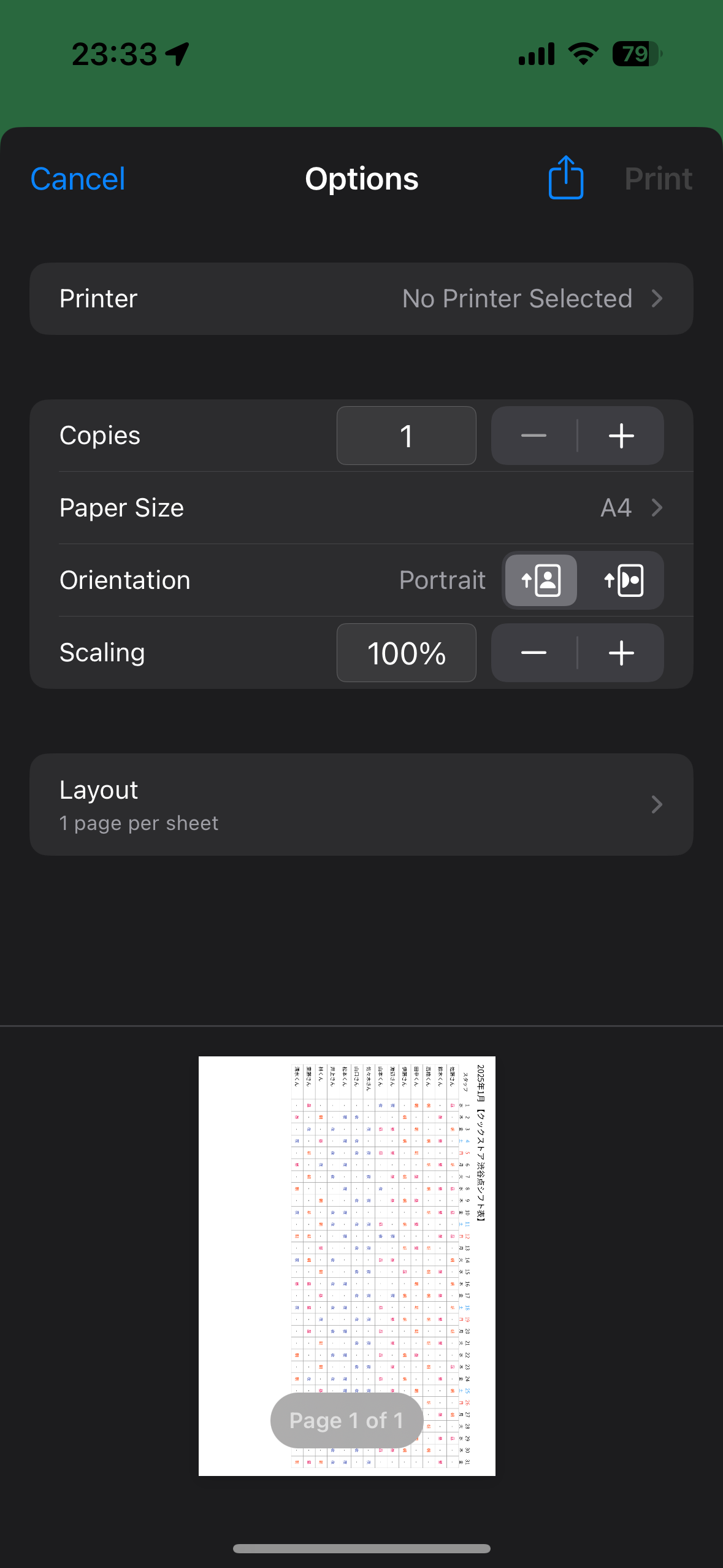The width and height of the screenshot is (723, 1568).
Task: Select portrait orientation icon
Action: tap(541, 580)
